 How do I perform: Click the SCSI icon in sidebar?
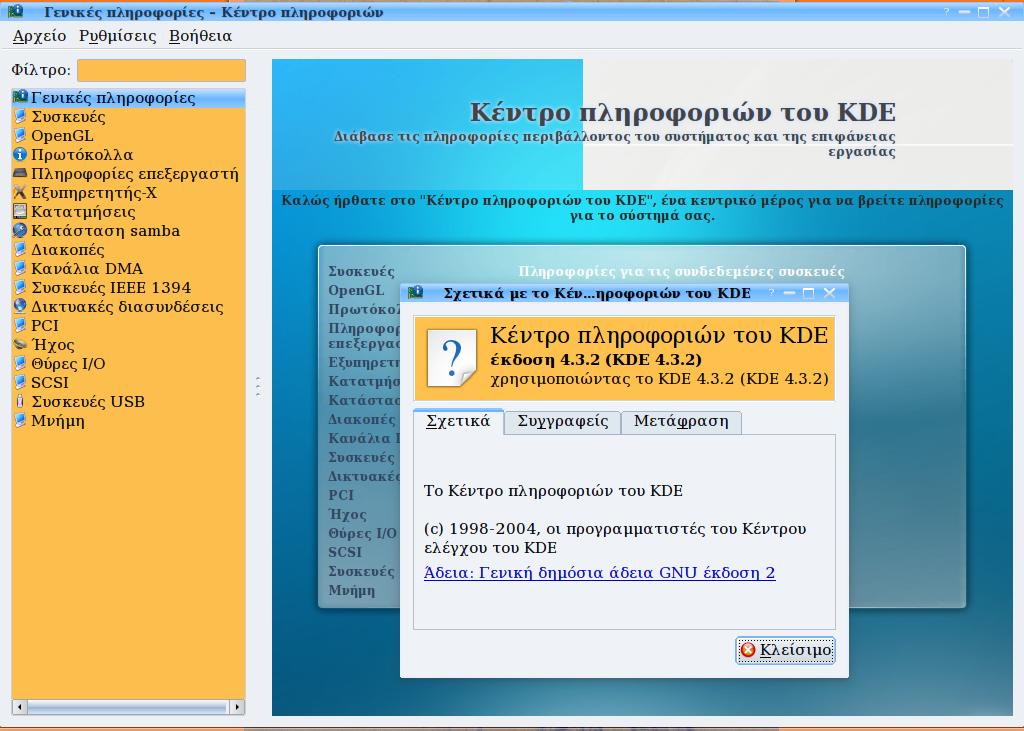20,382
